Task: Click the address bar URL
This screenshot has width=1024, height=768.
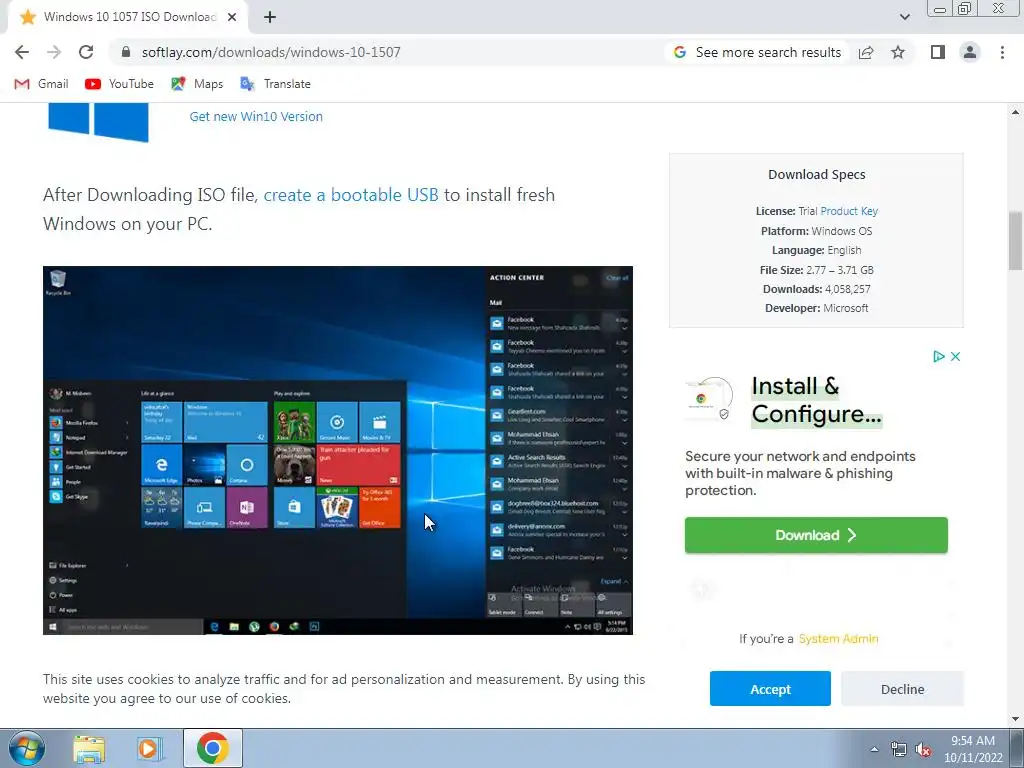Action: [271, 52]
